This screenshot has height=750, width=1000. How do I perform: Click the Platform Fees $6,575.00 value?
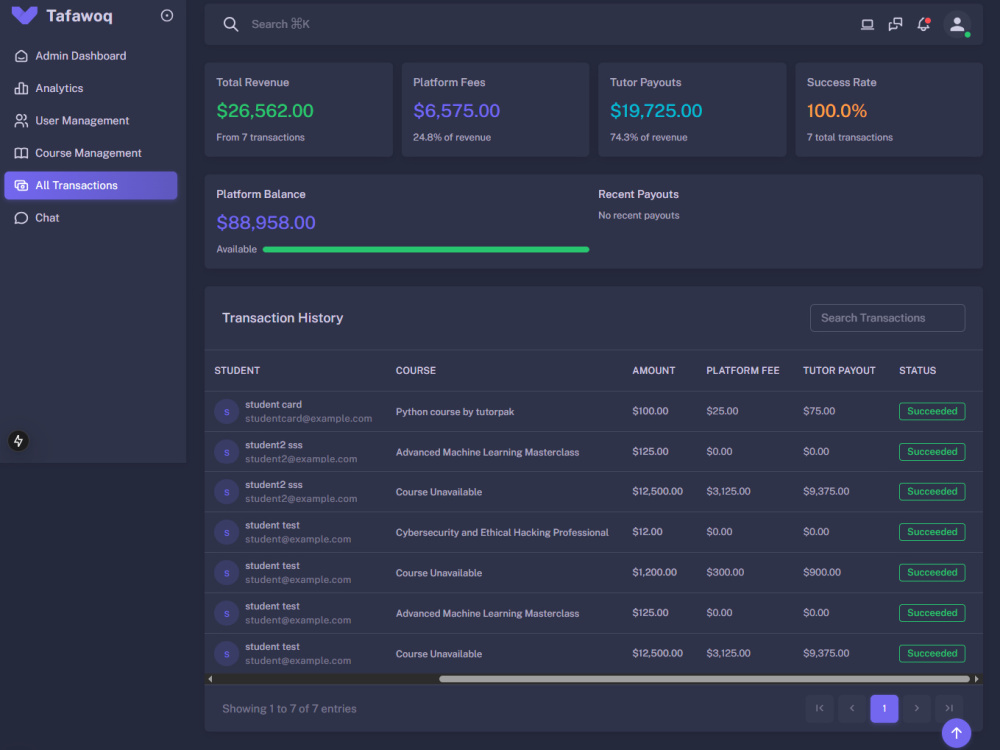point(457,111)
